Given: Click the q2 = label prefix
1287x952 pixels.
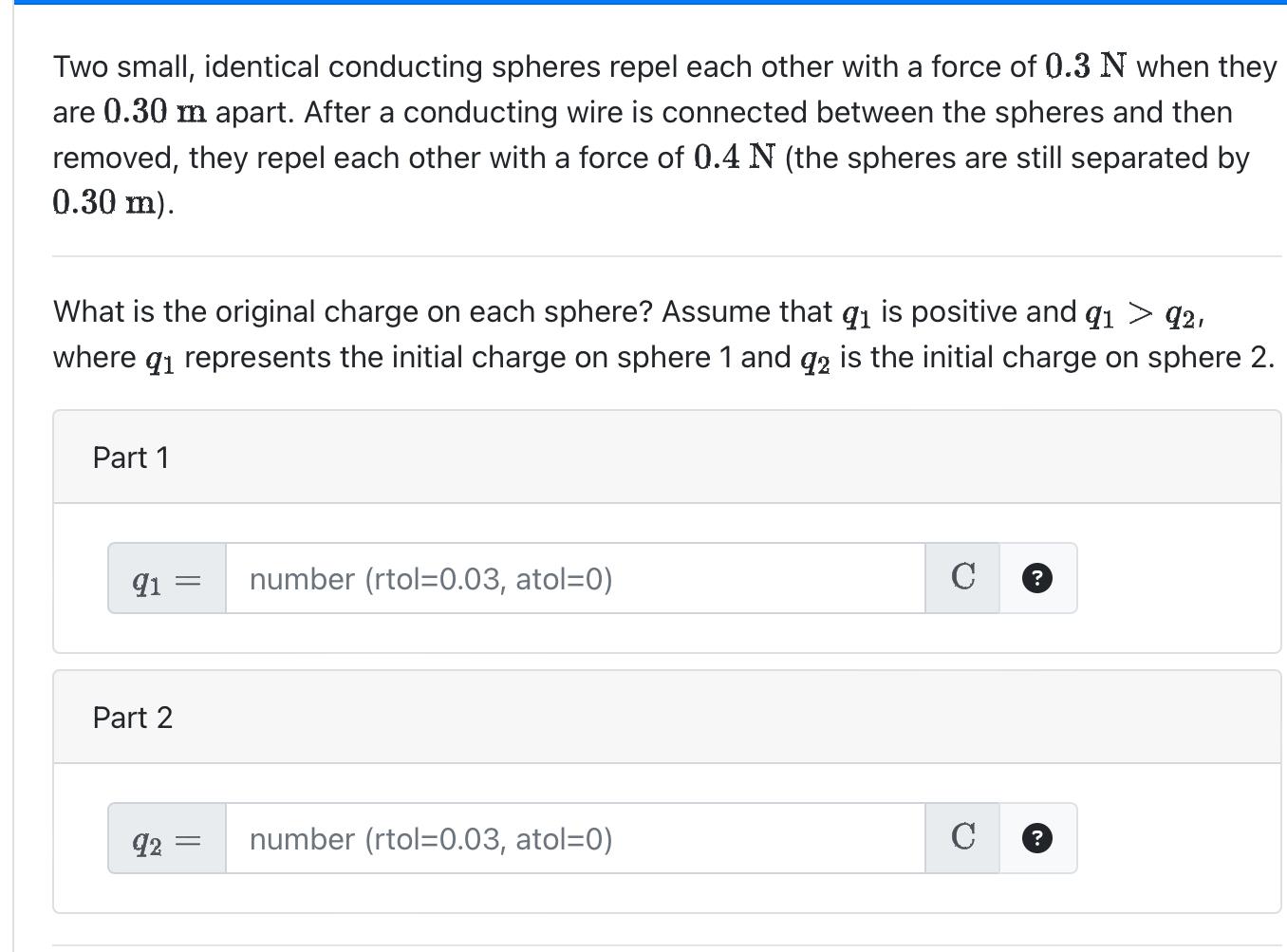Looking at the screenshot, I should coord(165,839).
